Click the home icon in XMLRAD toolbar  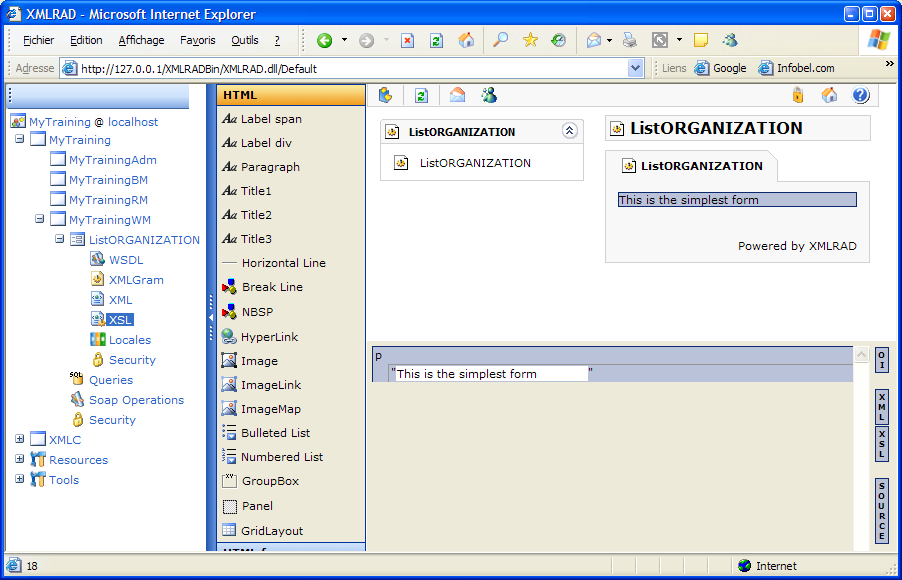click(x=829, y=96)
